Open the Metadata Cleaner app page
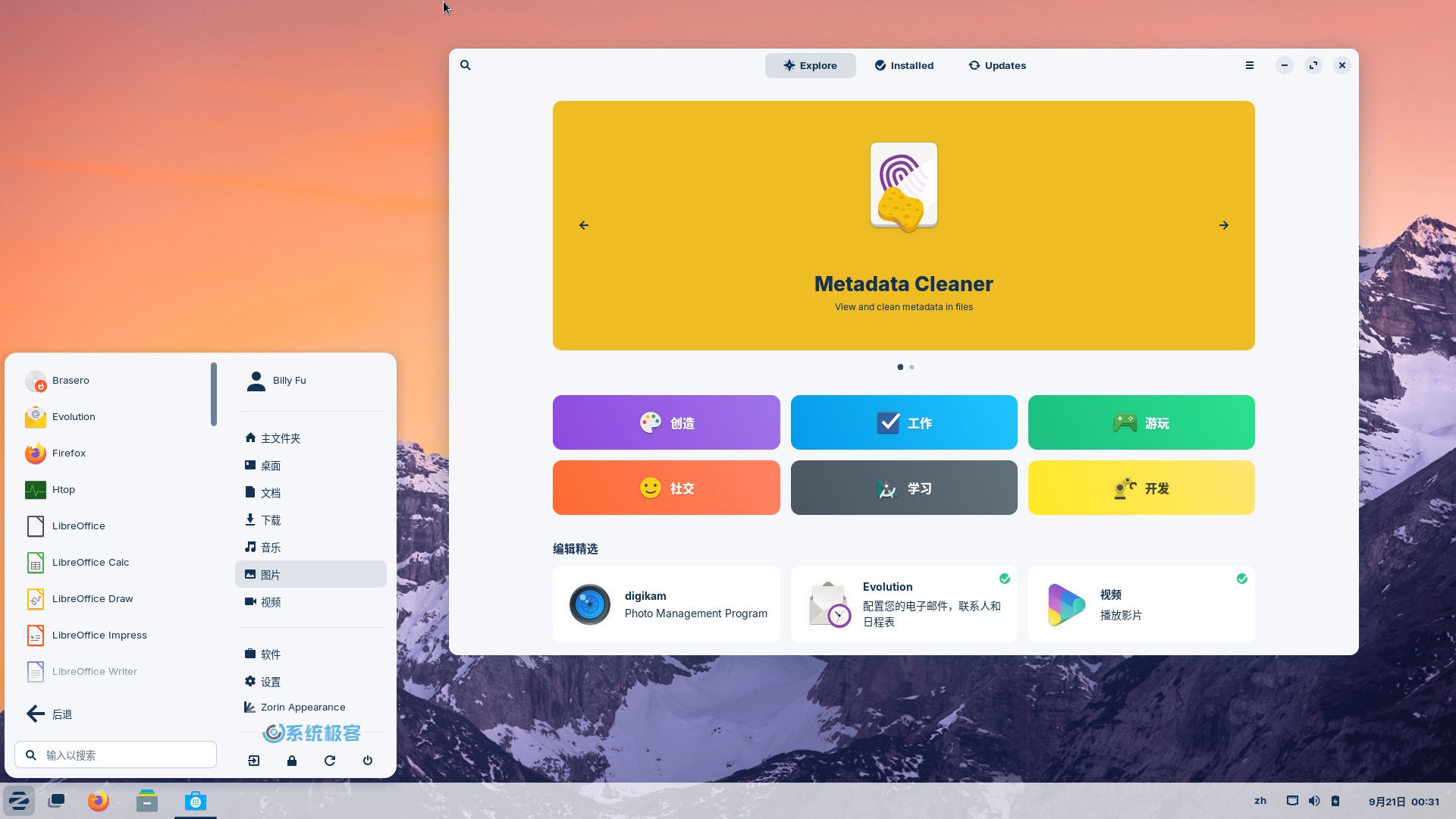Screen dimensions: 1456x819 (x=903, y=225)
